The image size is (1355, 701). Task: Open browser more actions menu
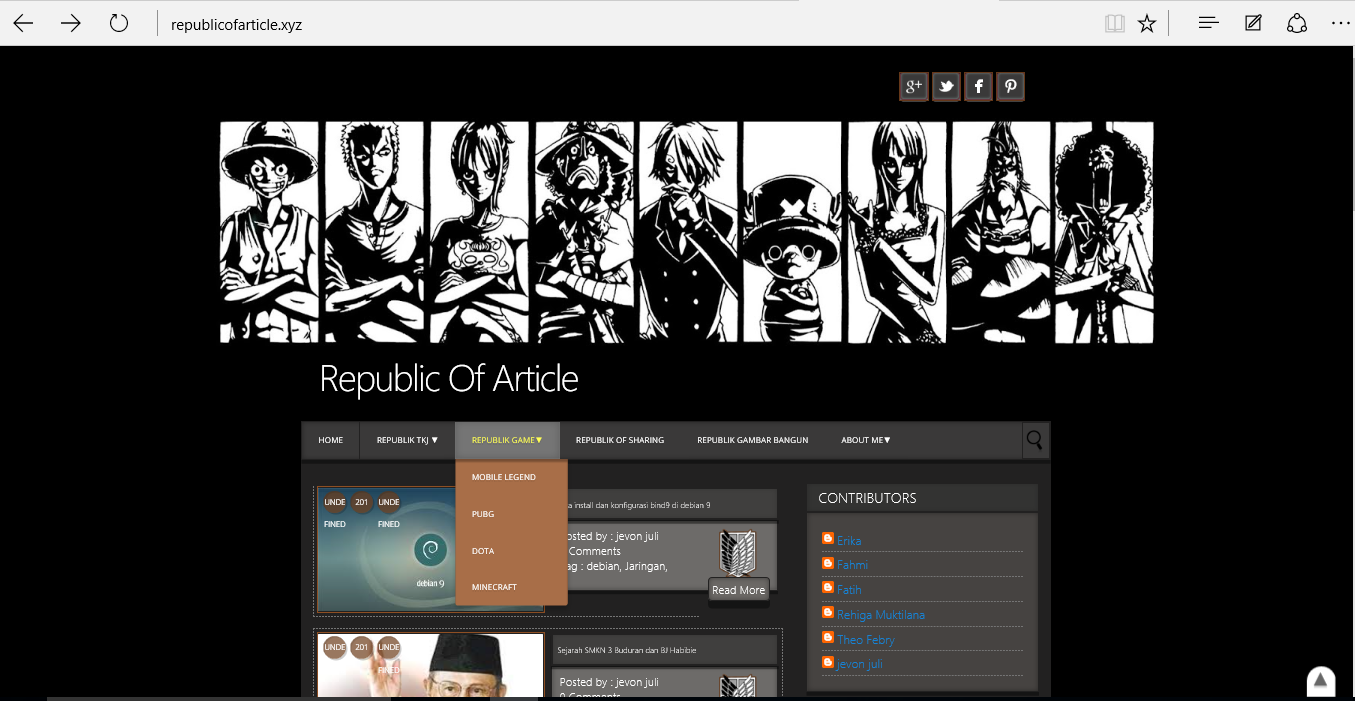tap(1340, 23)
